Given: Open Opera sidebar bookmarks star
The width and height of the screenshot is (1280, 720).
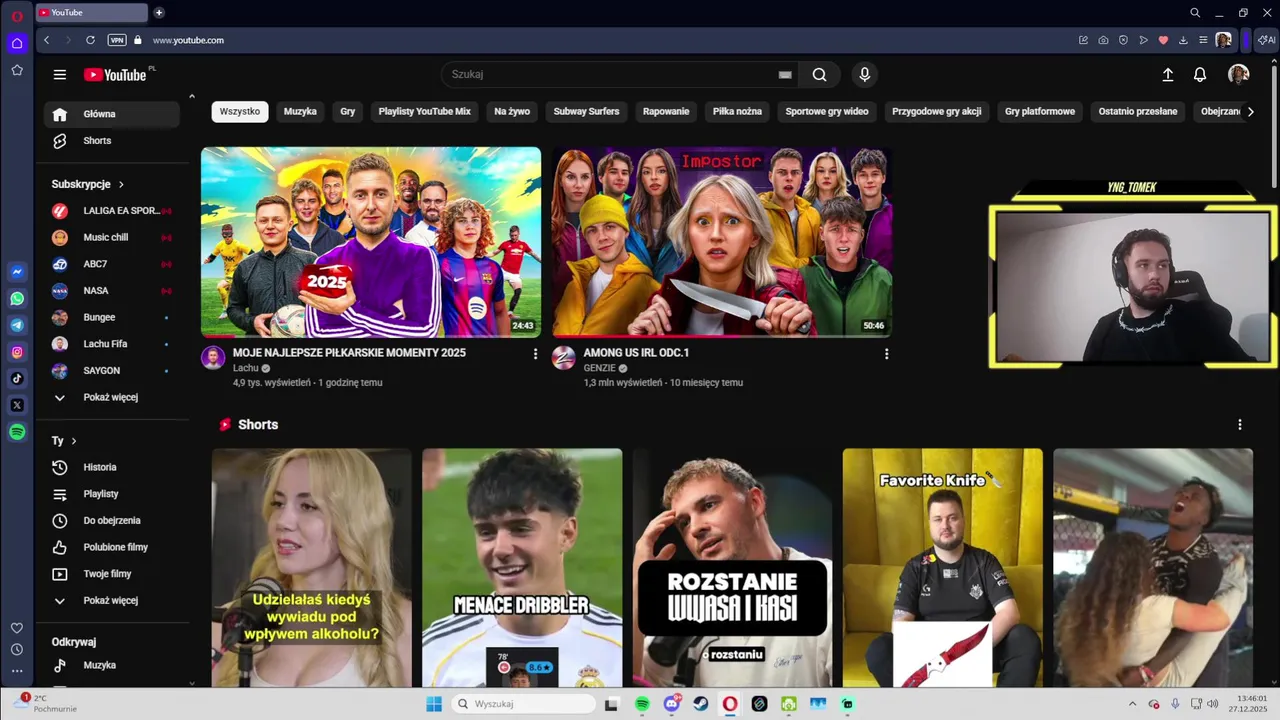Looking at the screenshot, I should point(17,70).
